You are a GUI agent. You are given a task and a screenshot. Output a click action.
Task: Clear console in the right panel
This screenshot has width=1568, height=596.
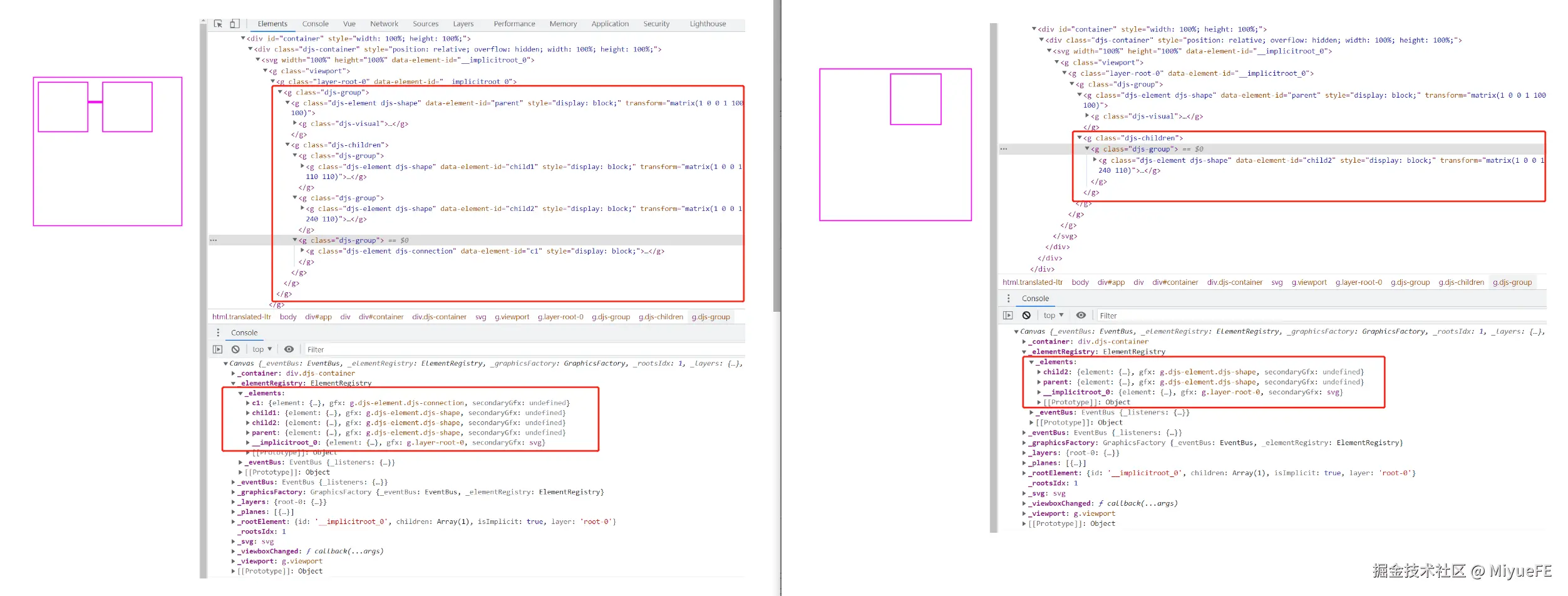click(x=1026, y=316)
